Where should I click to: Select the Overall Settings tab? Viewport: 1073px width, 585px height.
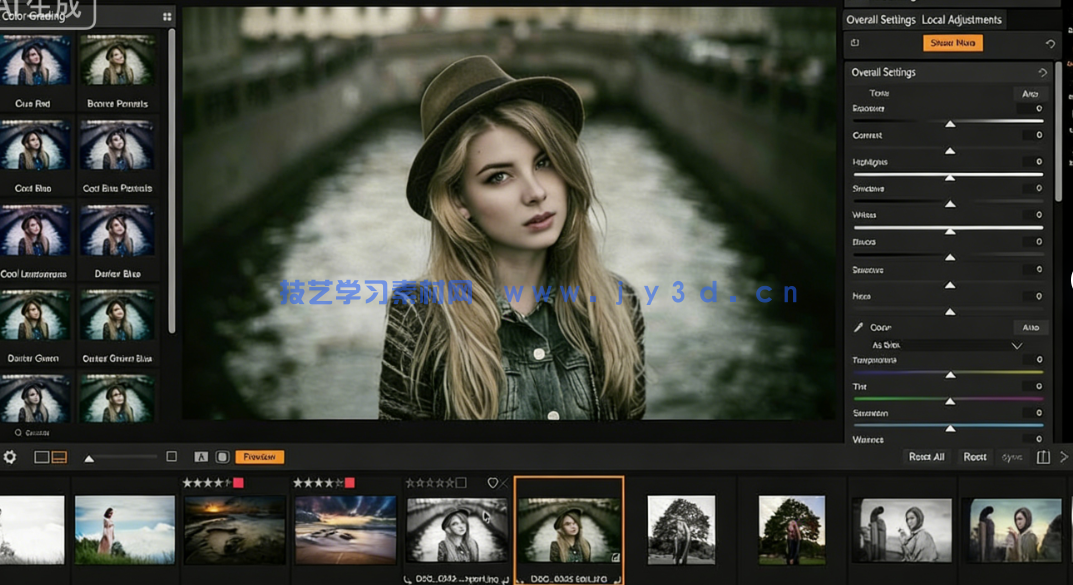[x=881, y=19]
